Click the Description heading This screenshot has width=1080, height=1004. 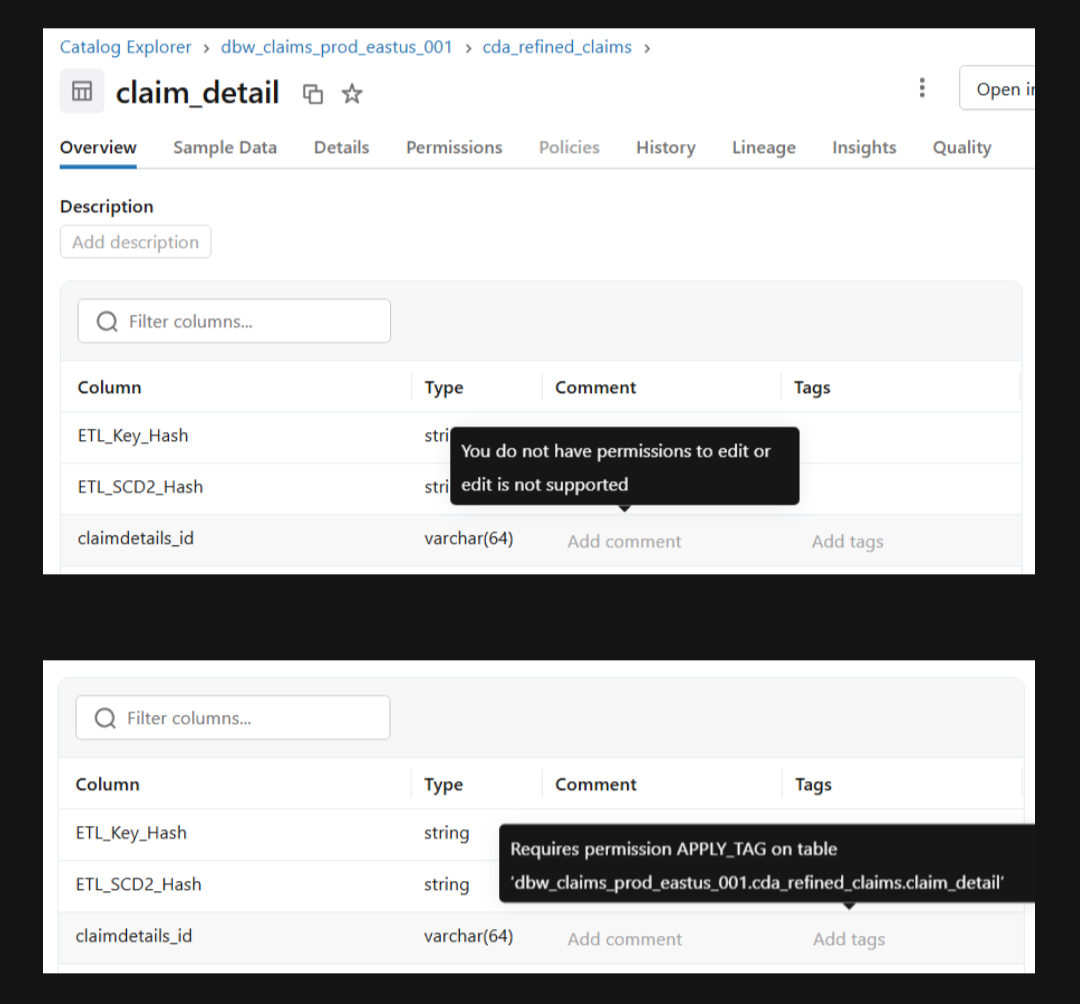(107, 207)
